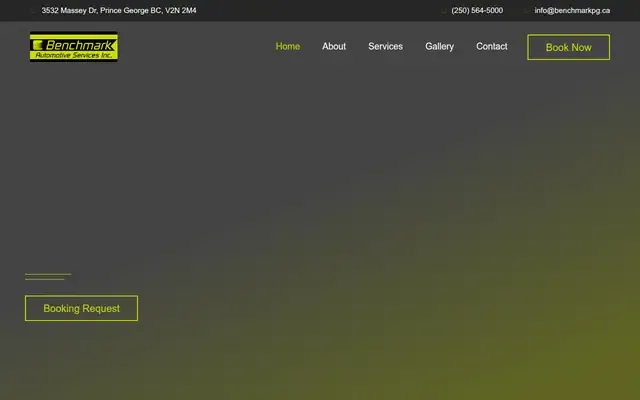Viewport: 640px width, 400px height.
Task: Open the Home menu item
Action: coord(288,47)
